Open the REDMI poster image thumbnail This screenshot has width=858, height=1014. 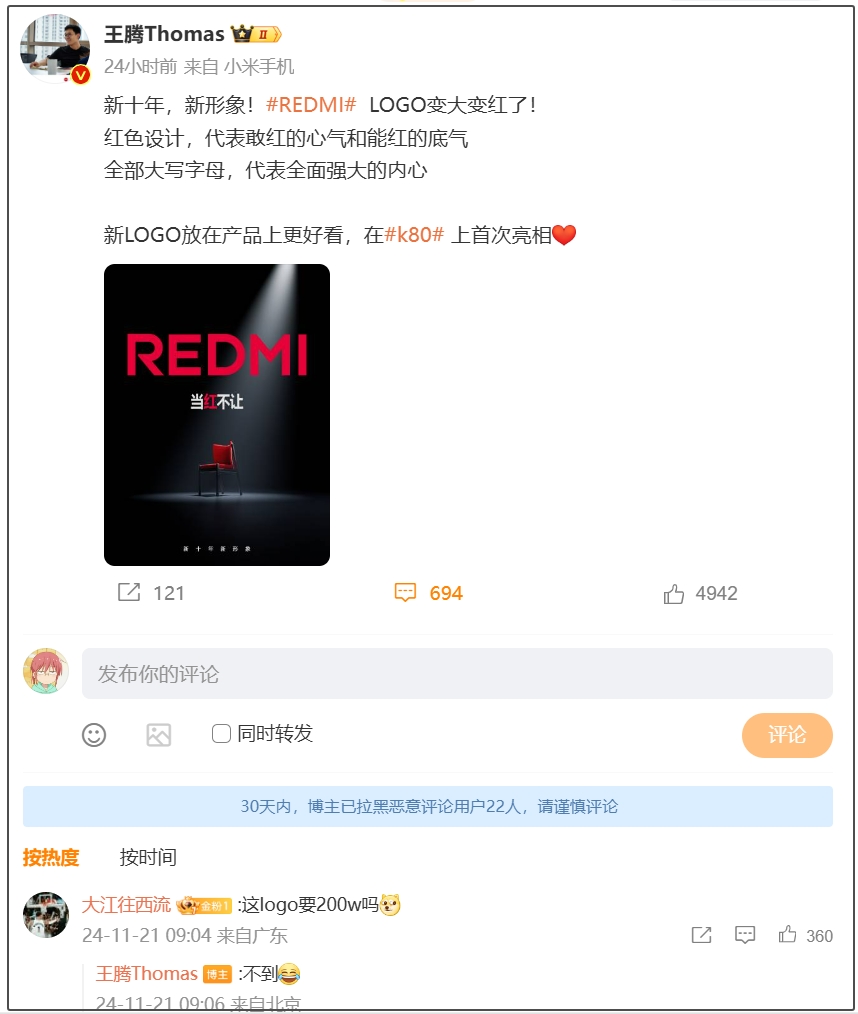click(217, 415)
